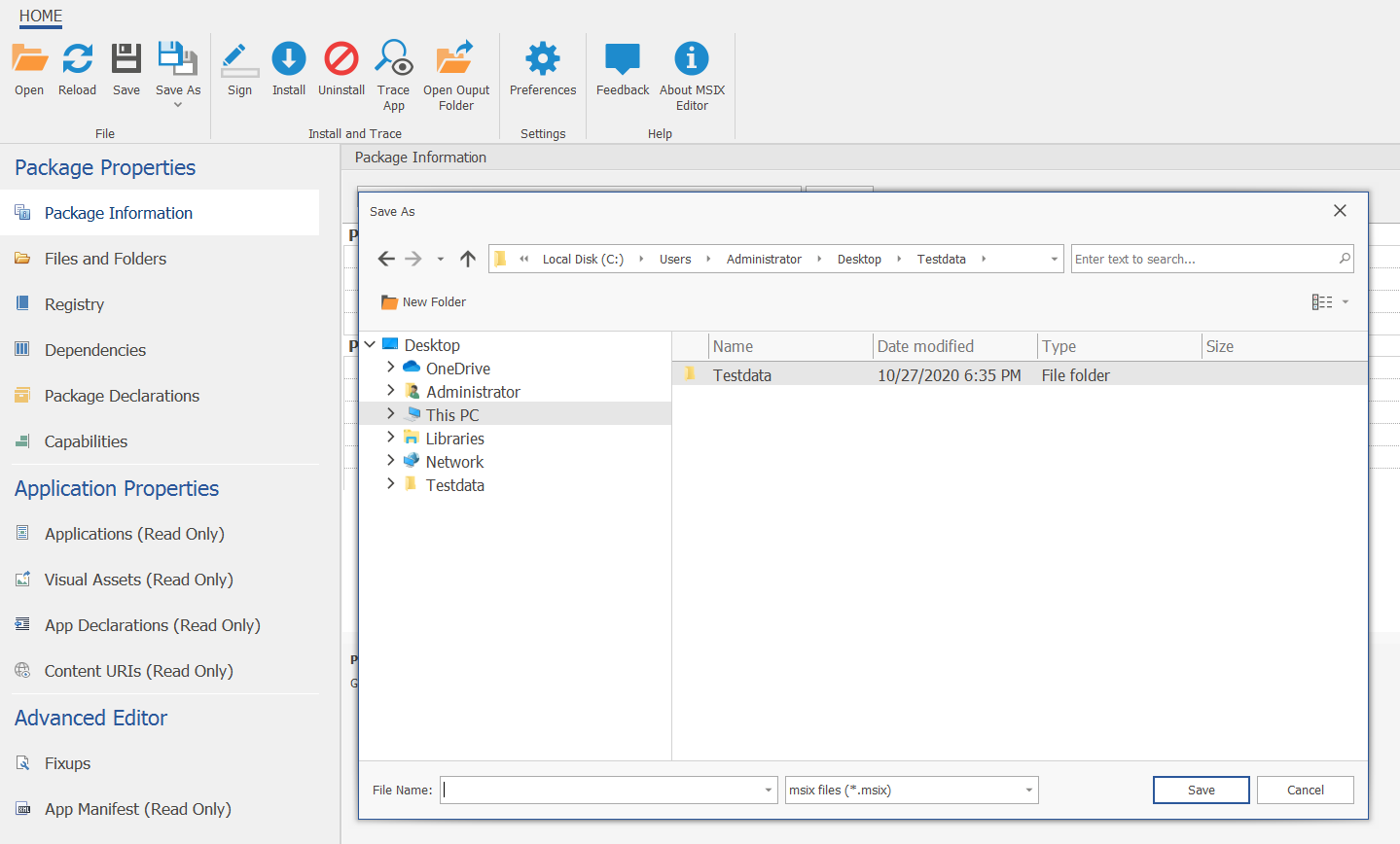Image resolution: width=1400 pixels, height=844 pixels.
Task: Select the HOME ribbon tab
Action: pyautogui.click(x=40, y=16)
